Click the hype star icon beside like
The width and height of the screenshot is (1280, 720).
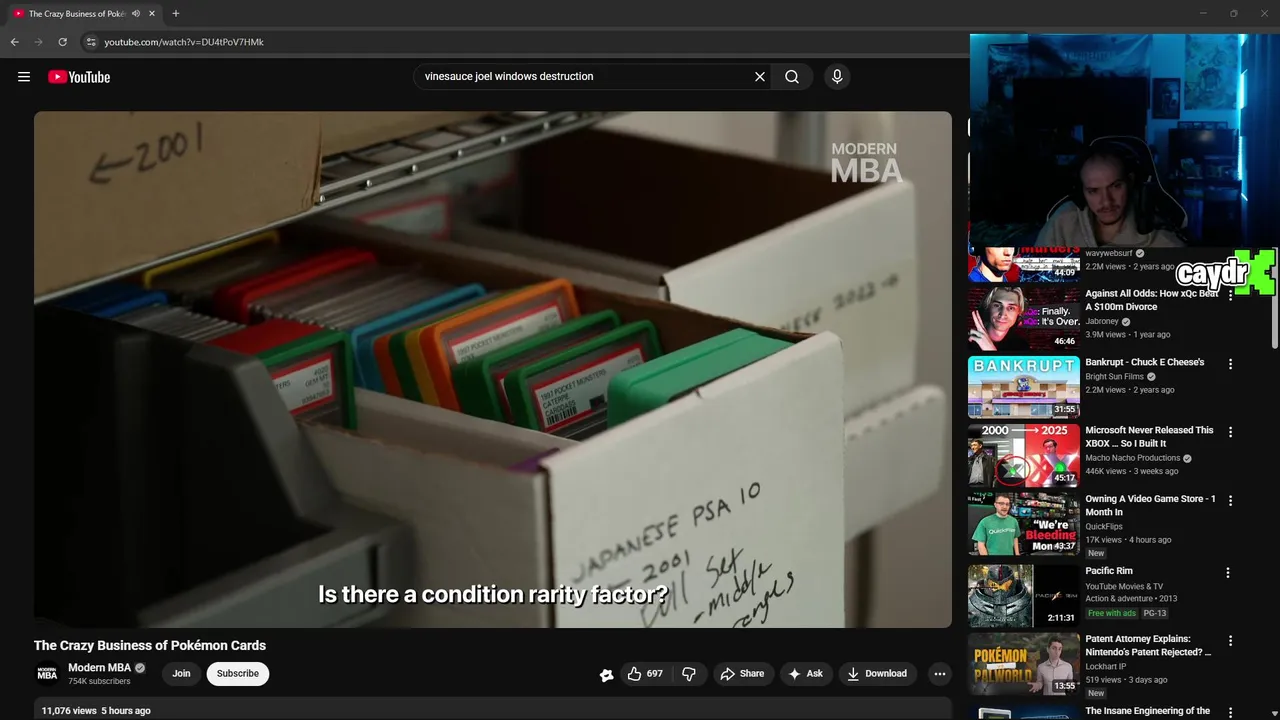(x=606, y=674)
